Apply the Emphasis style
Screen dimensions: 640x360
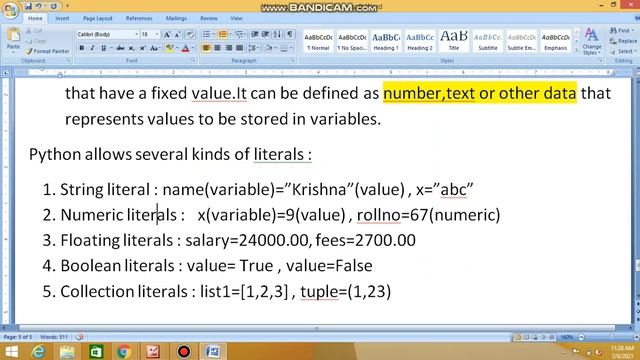tap(556, 41)
